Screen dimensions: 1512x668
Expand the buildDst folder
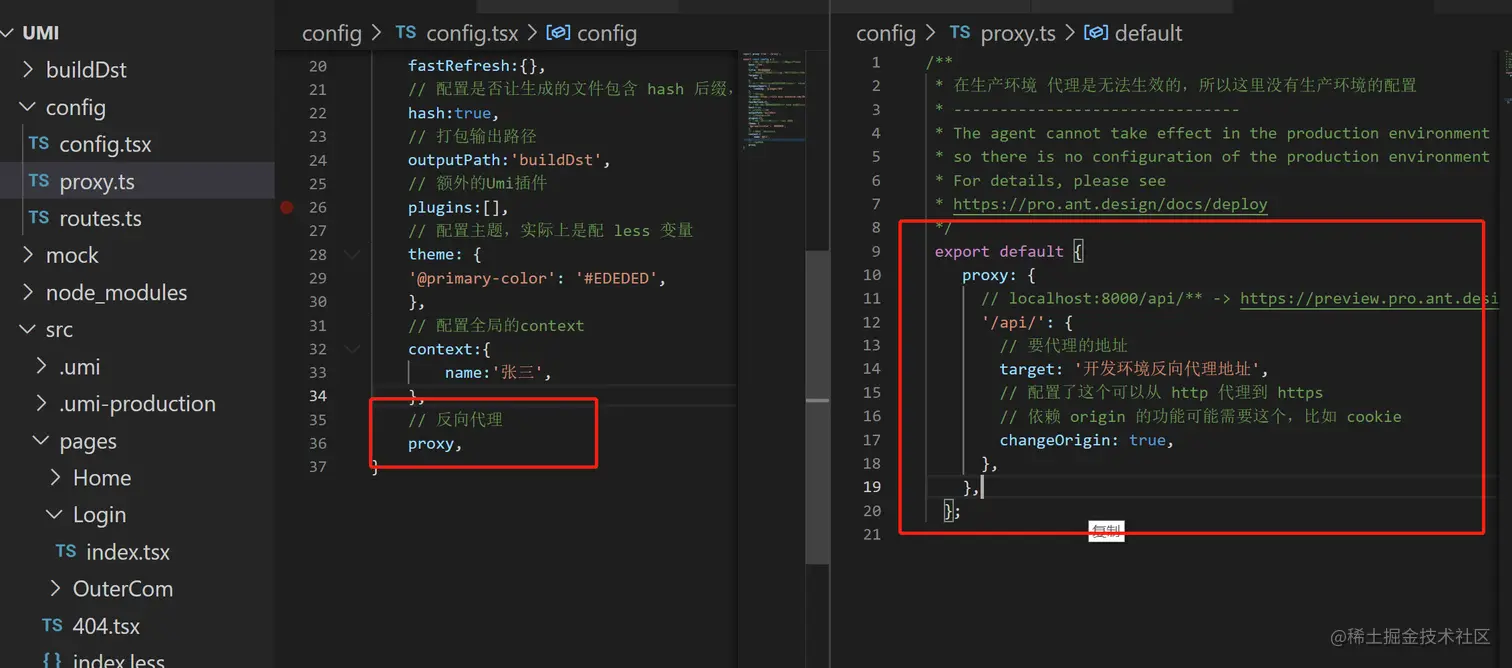[x=28, y=70]
